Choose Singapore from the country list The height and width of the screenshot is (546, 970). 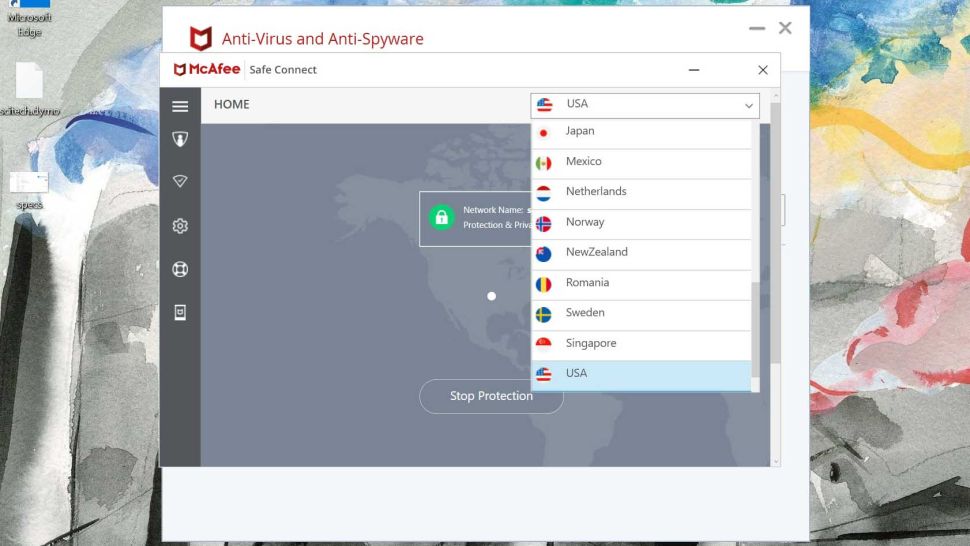642,344
